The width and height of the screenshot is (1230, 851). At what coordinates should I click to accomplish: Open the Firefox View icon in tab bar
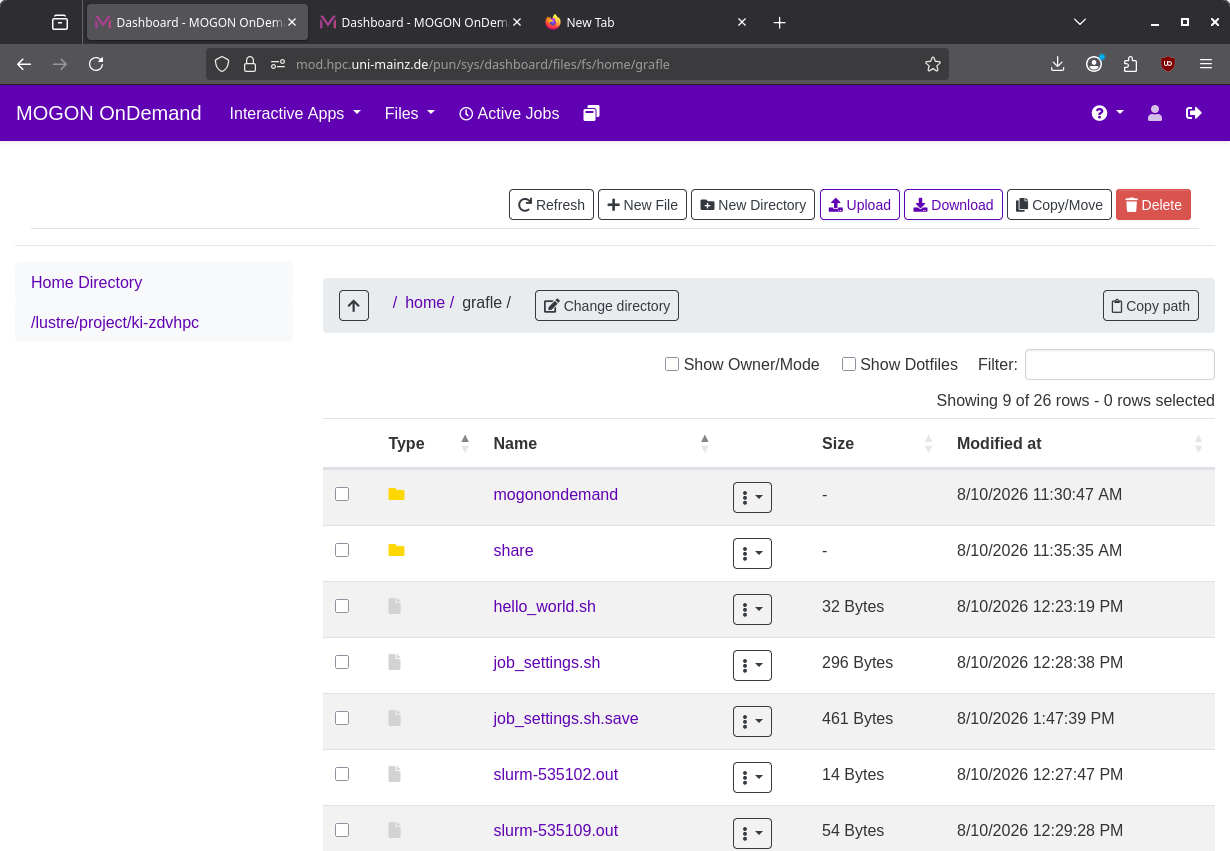(x=60, y=22)
